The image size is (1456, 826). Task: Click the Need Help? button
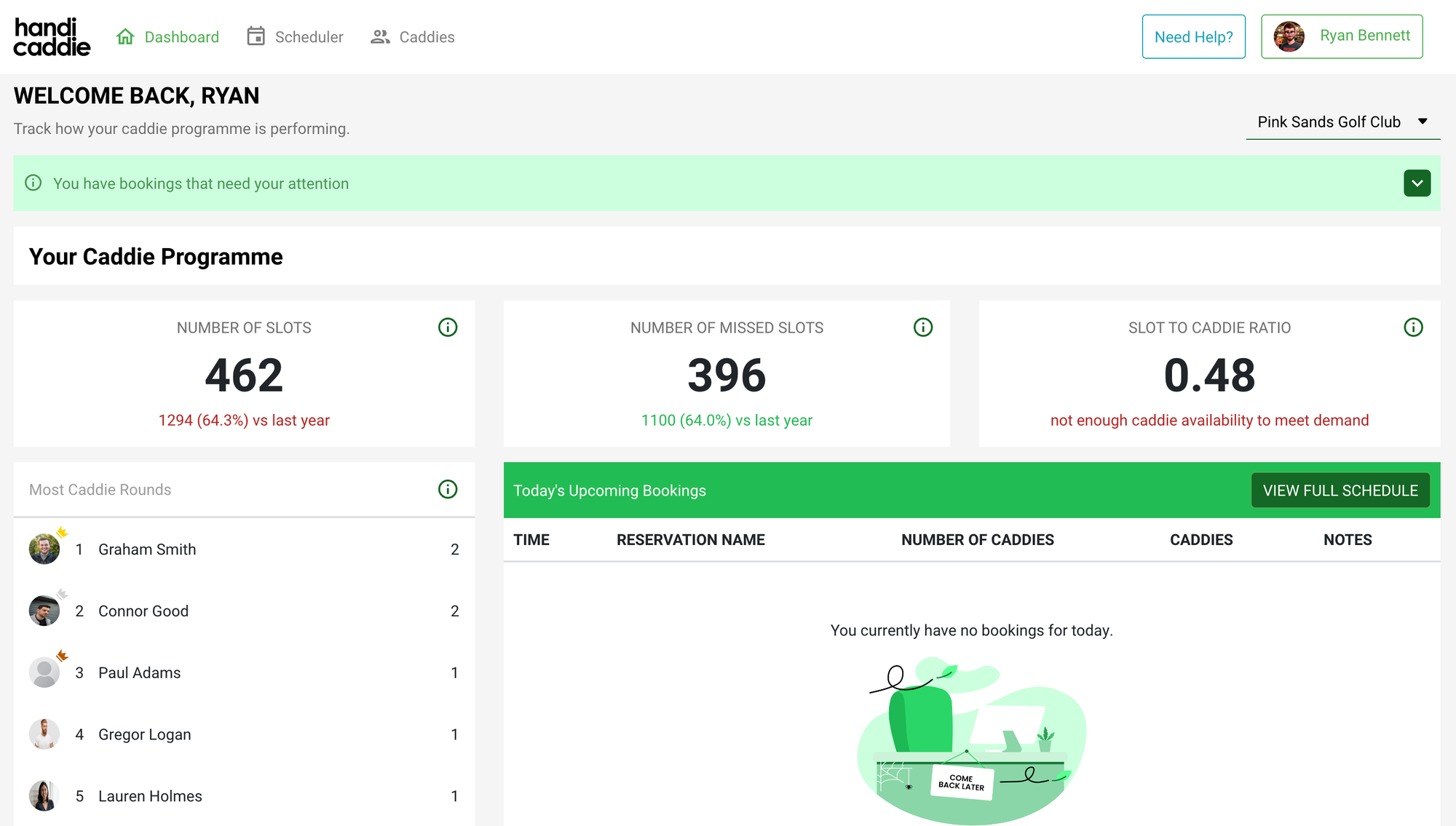pos(1193,37)
